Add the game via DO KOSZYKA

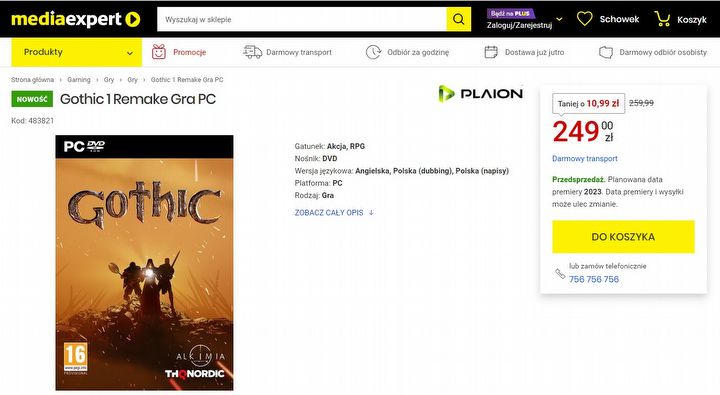coord(623,237)
